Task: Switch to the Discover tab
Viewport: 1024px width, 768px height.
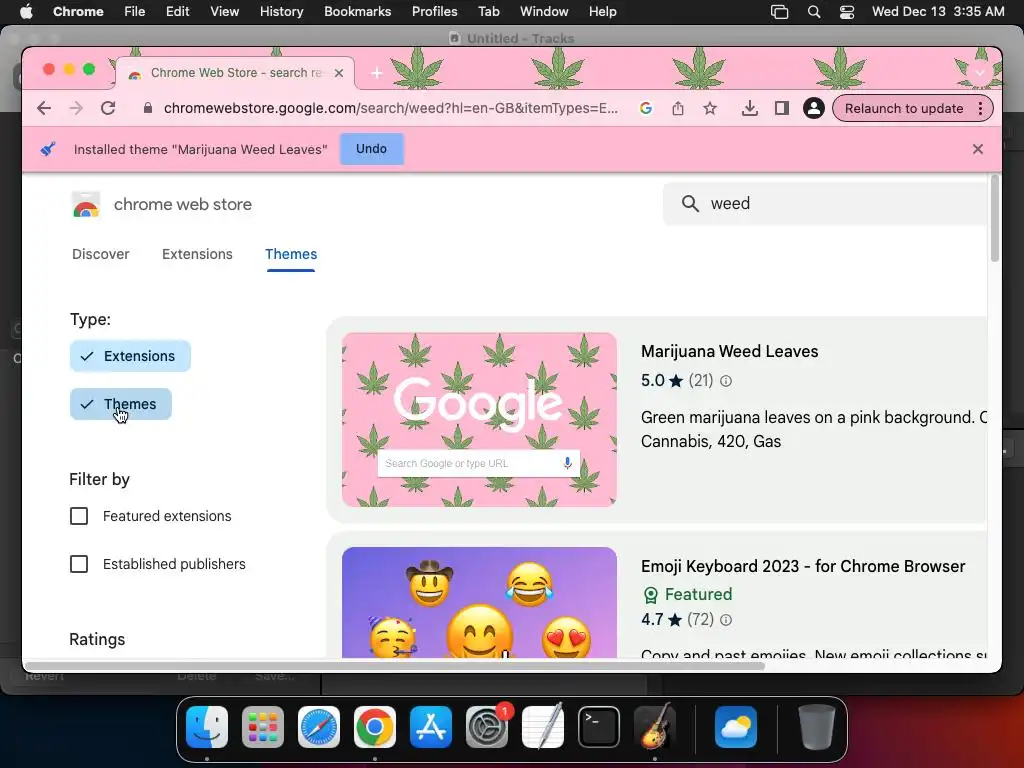Action: (x=101, y=254)
